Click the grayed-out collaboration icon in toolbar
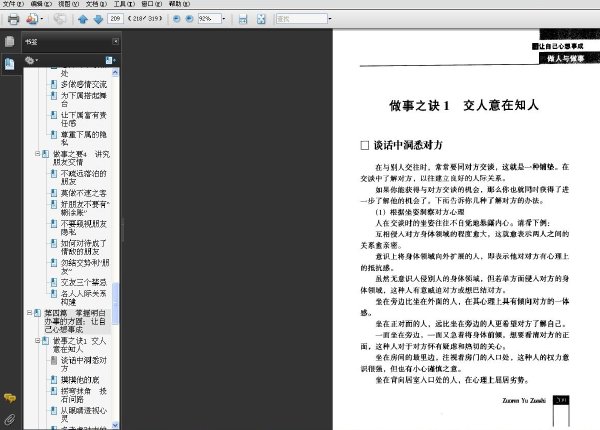600x430 pixels. [59, 19]
